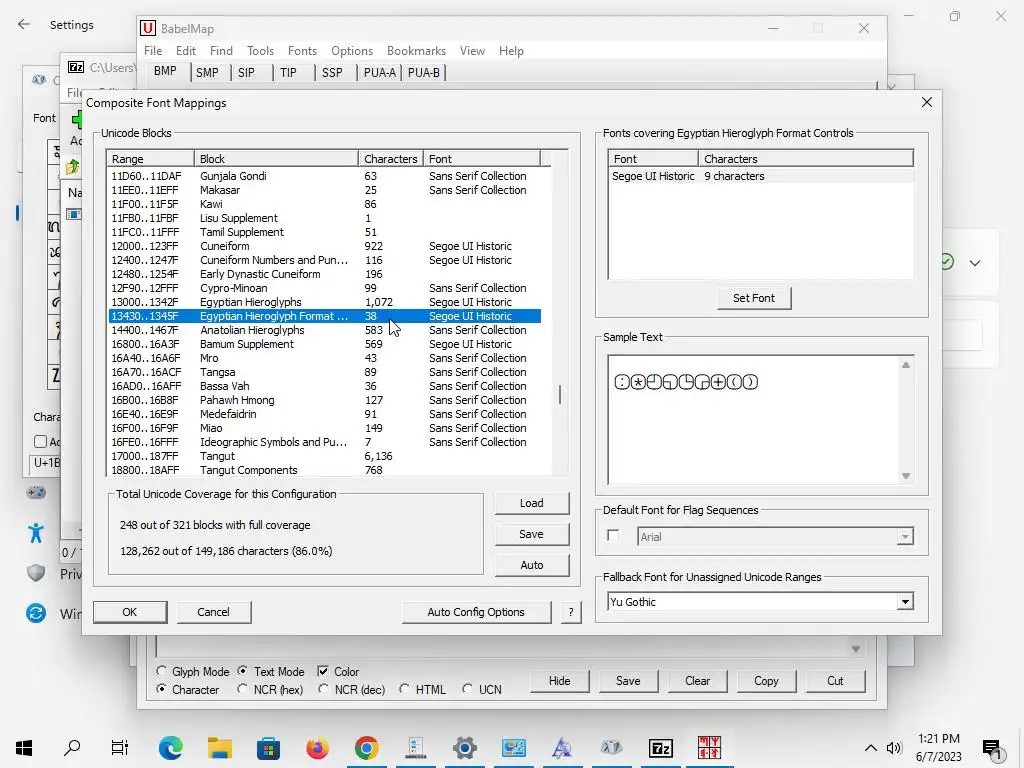The width and height of the screenshot is (1024, 768).
Task: Open taskbar Search magnifier
Action: coord(72,748)
